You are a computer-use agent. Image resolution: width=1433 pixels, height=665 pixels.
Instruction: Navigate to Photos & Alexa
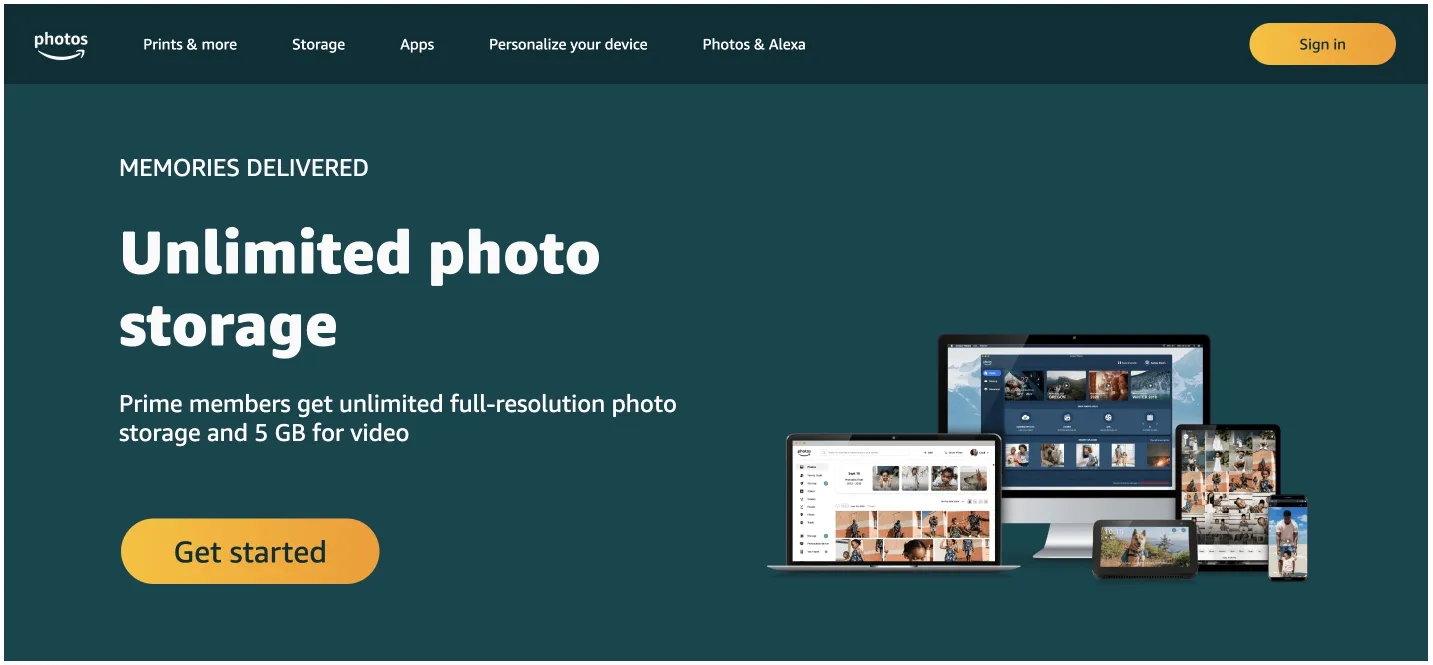tap(754, 44)
